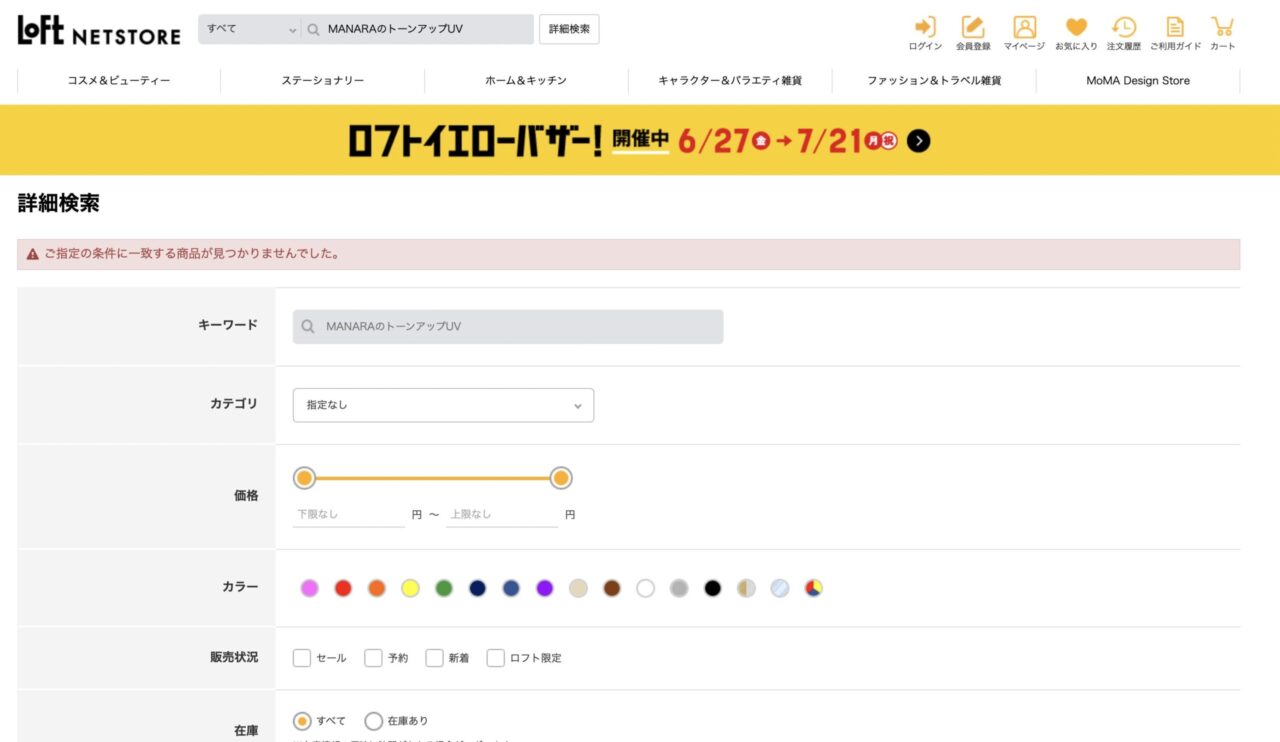
Task: Select the 在庫あり radio button
Action: tap(373, 721)
